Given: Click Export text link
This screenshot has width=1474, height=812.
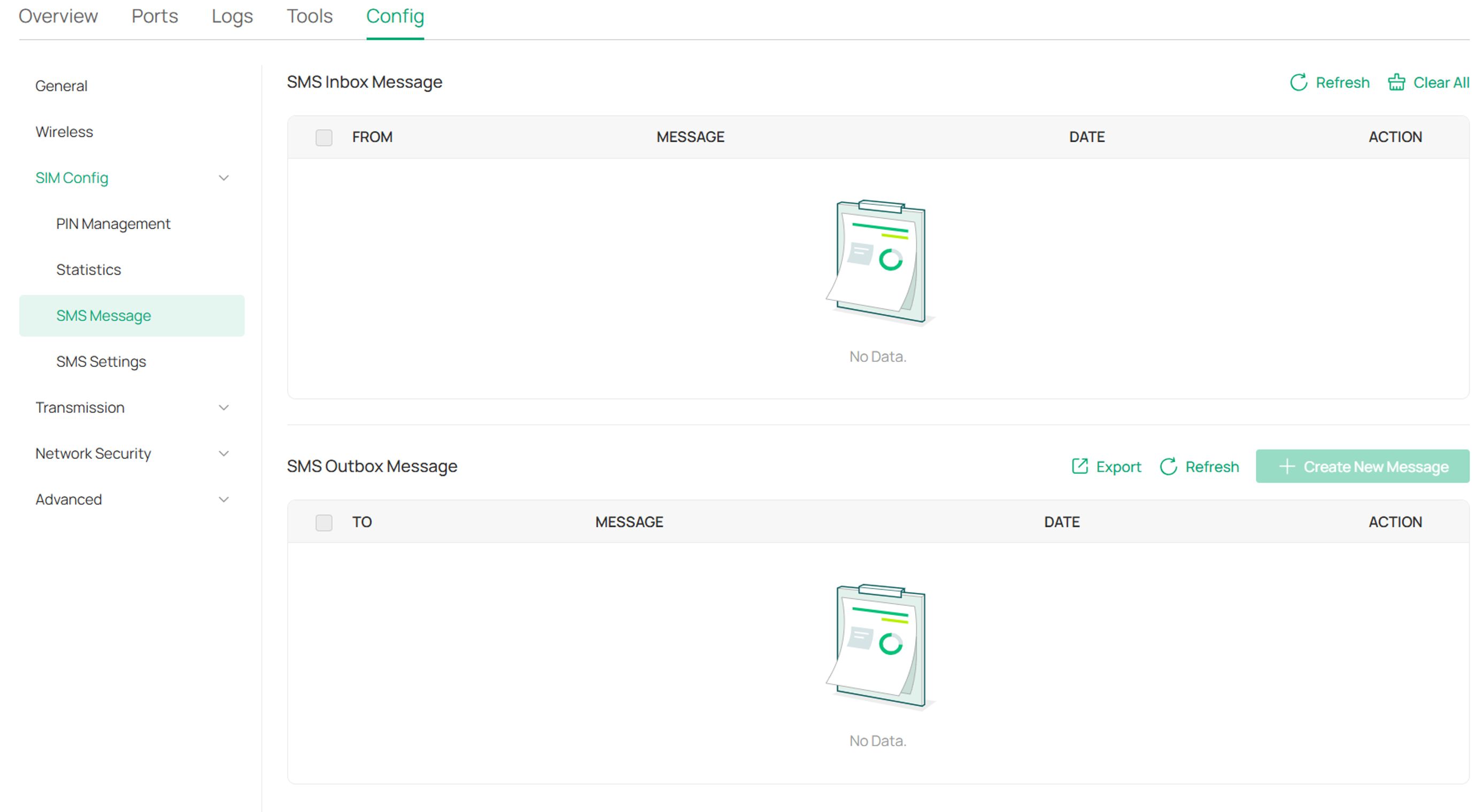Looking at the screenshot, I should [x=1118, y=467].
